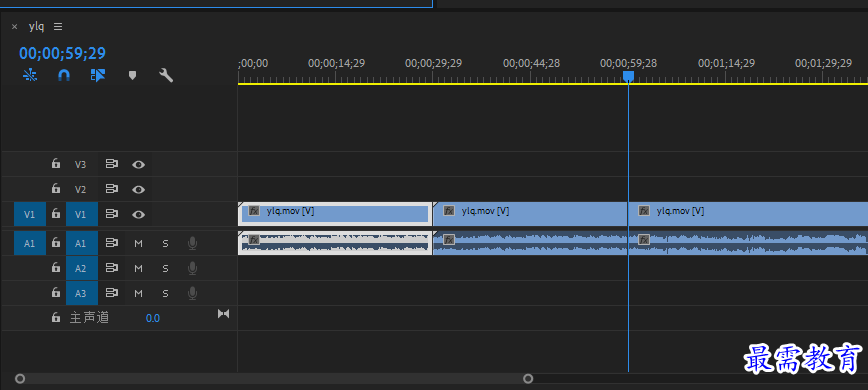Click master track volume value 0.0
Viewport: 868px width, 390px height.
pyautogui.click(x=153, y=318)
